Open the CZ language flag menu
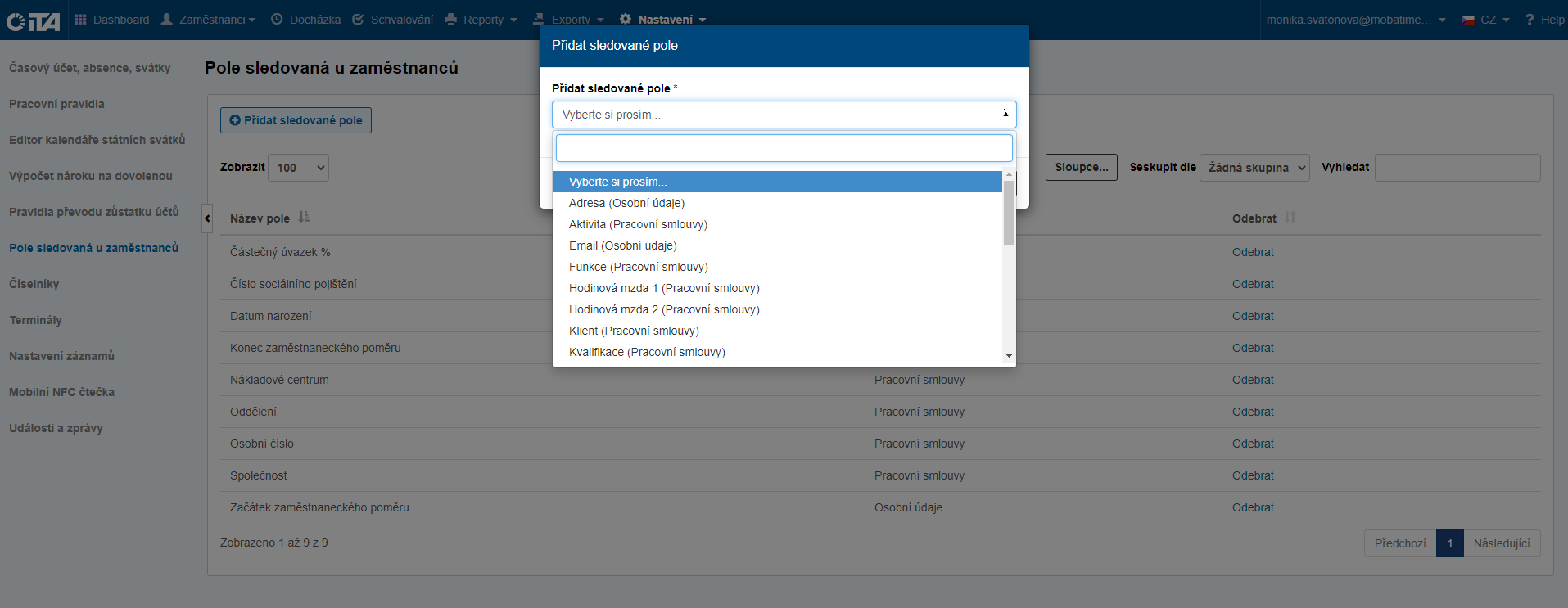 click(x=1485, y=20)
